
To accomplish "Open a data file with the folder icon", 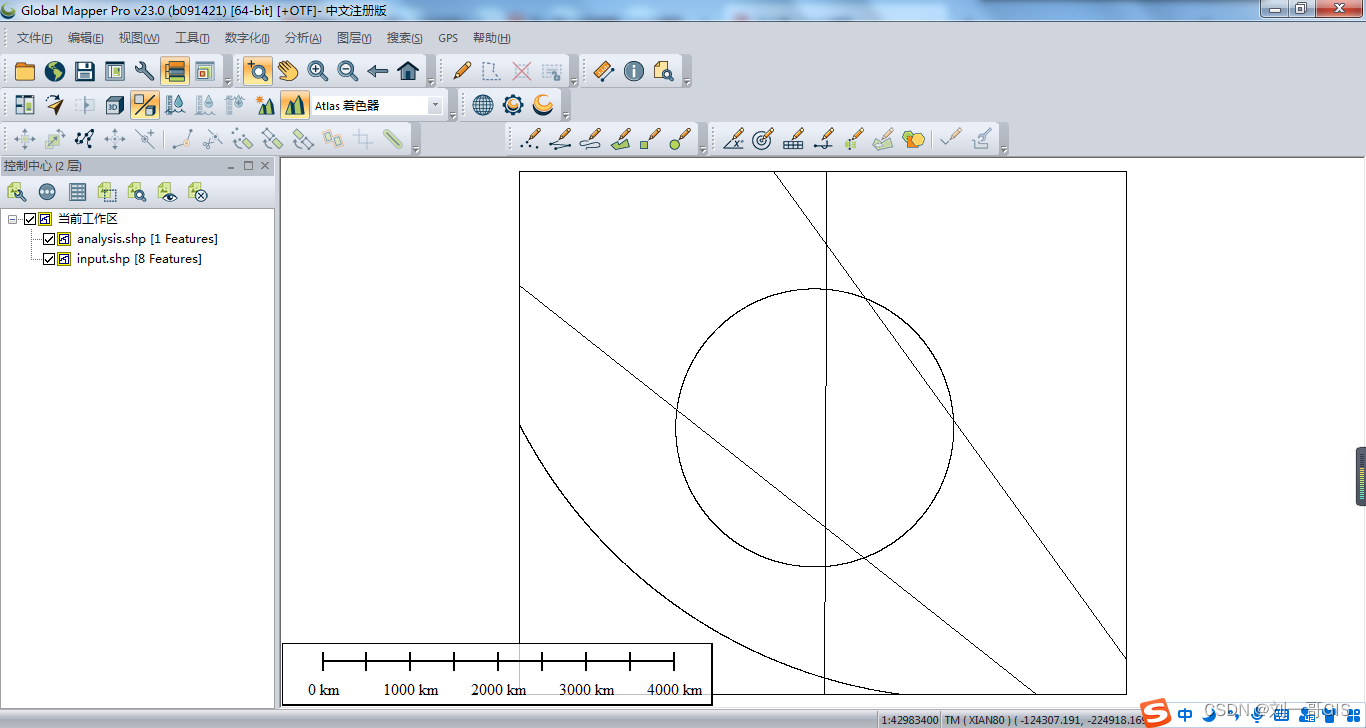I will coord(24,71).
